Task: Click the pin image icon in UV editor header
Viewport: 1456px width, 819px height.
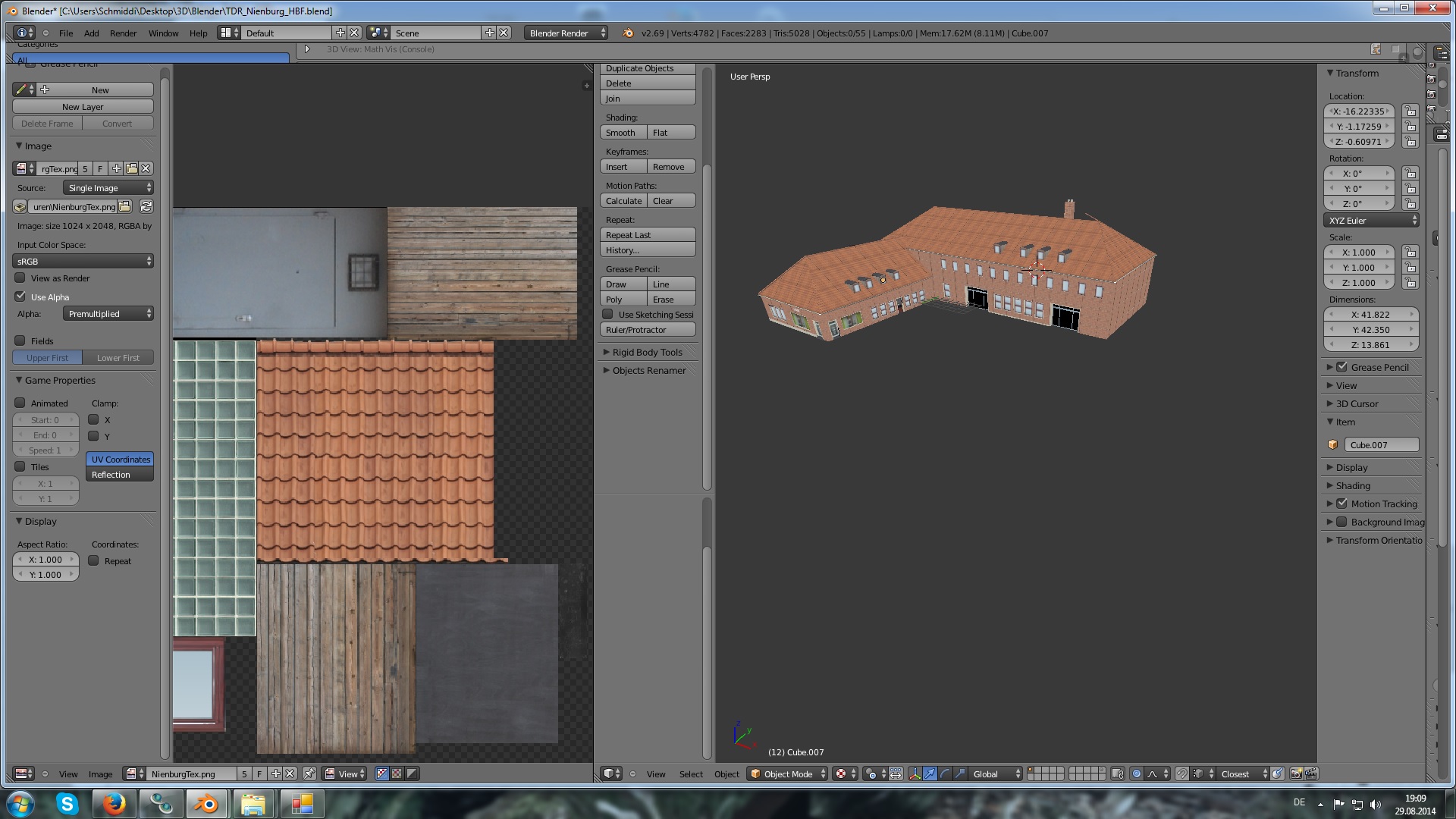Action: click(309, 773)
